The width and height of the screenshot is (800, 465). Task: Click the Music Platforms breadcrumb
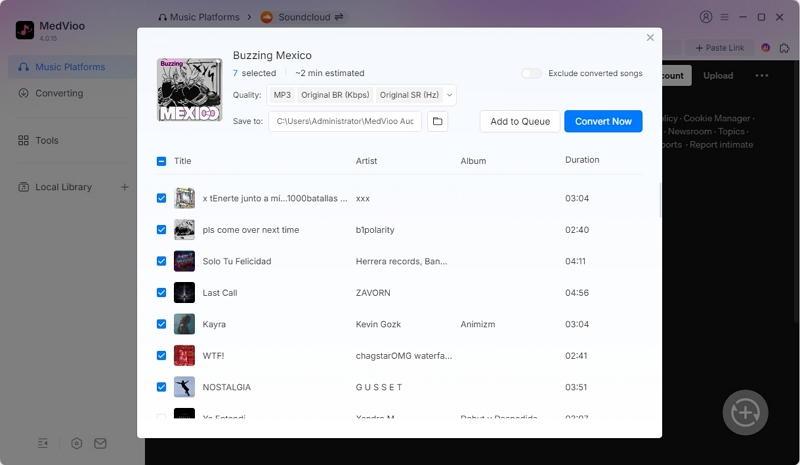click(x=199, y=17)
